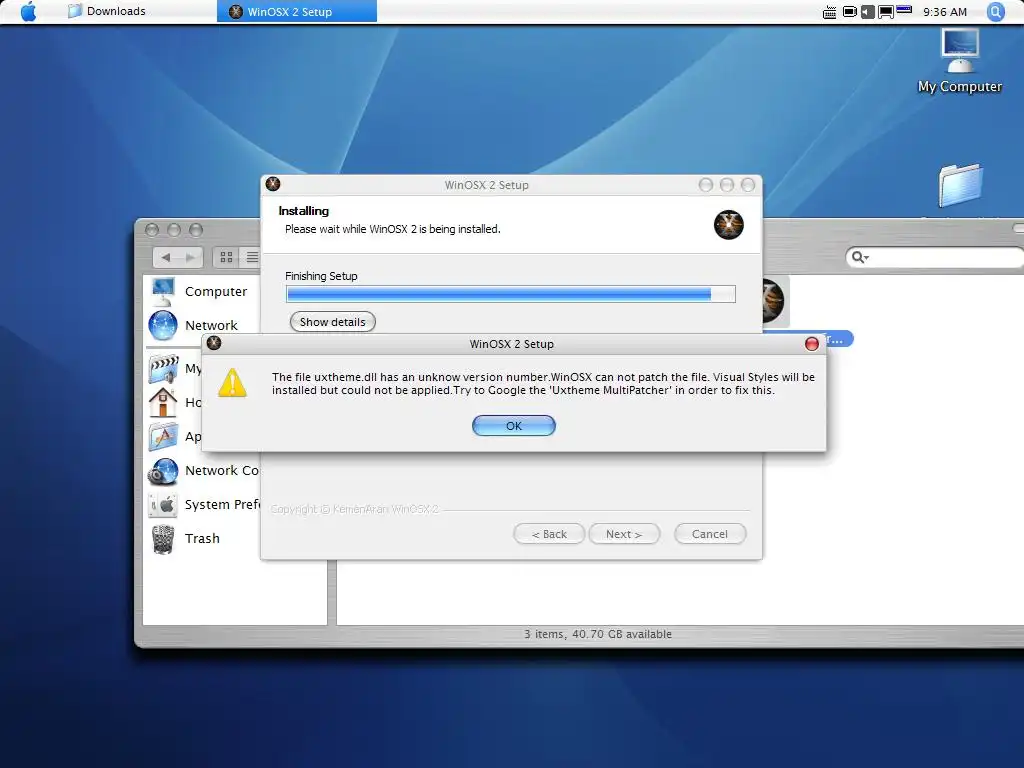Click the 9:36 AM clock
The width and height of the screenshot is (1024, 768).
[x=945, y=12]
